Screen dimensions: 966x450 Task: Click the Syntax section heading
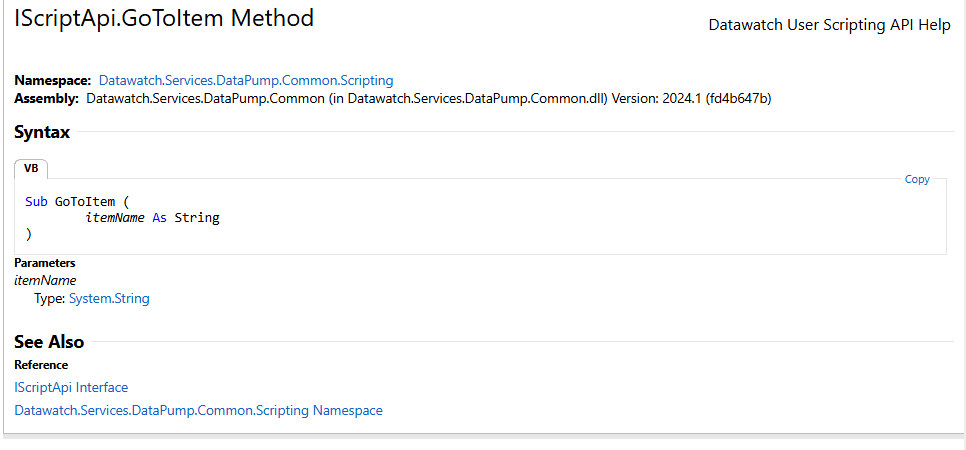point(42,132)
